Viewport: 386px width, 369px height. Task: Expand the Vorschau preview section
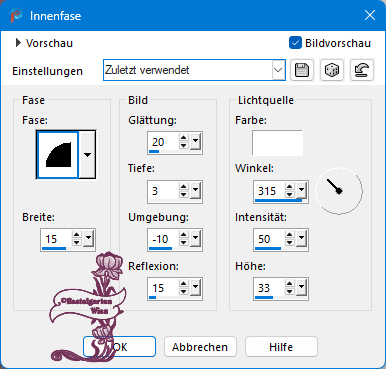(18, 43)
